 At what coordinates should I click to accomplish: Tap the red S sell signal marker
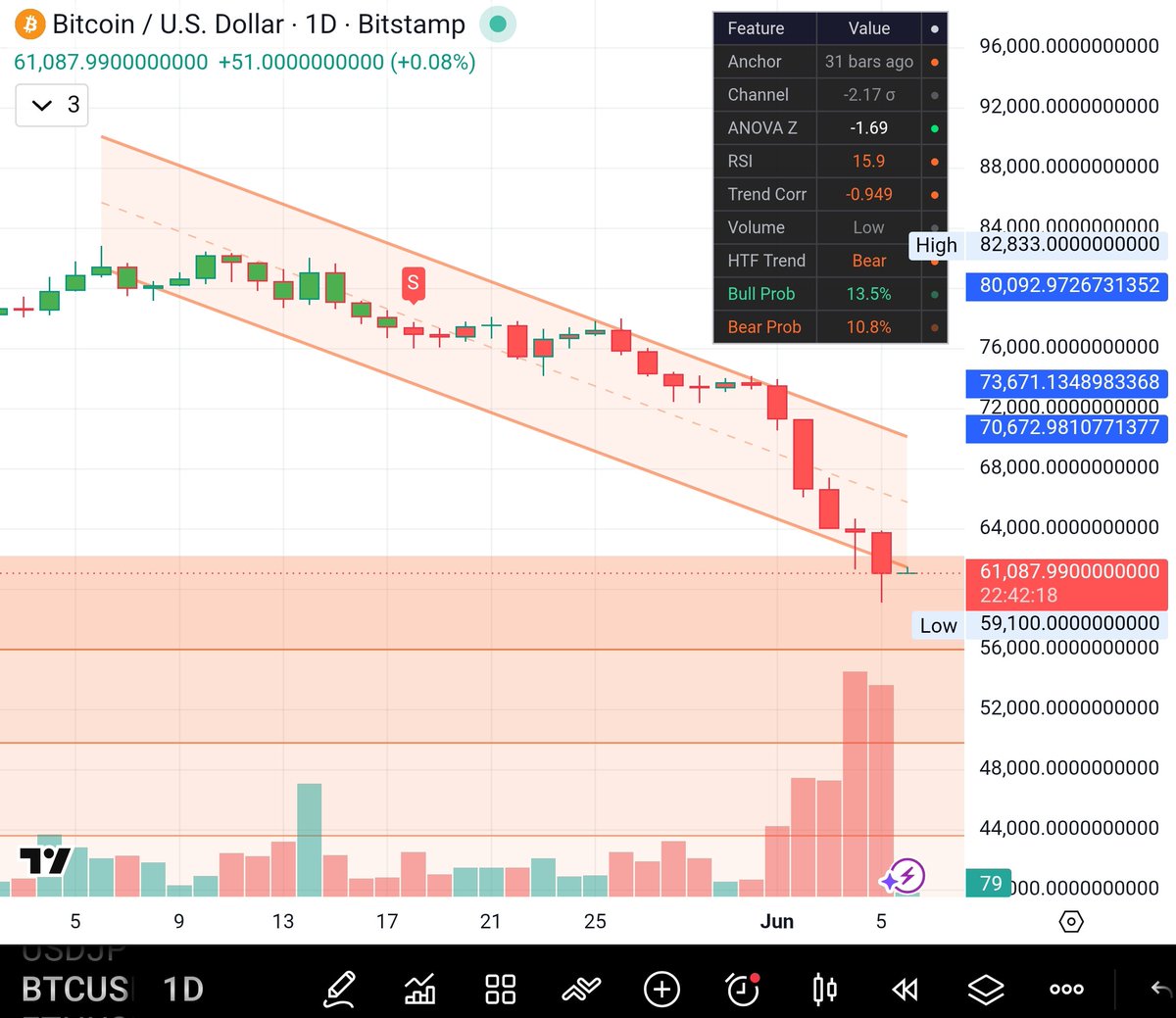413,284
